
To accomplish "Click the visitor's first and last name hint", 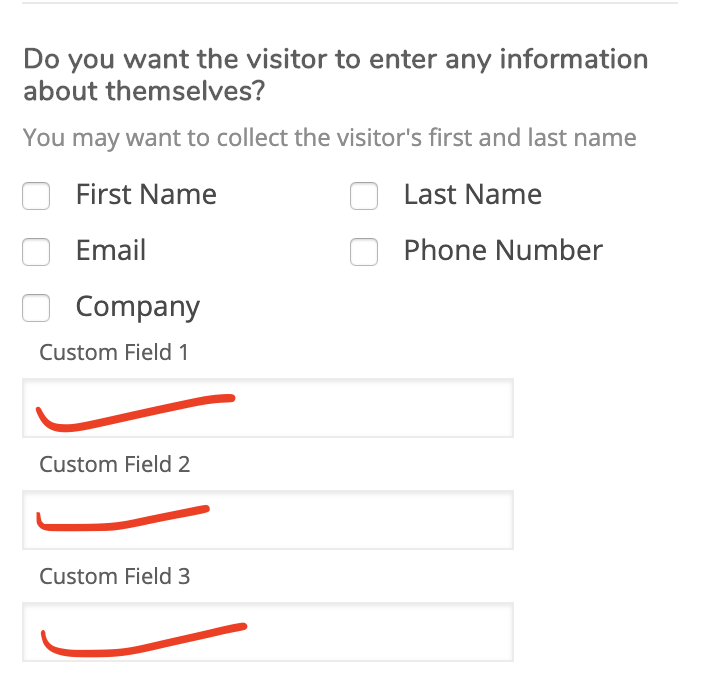I will click(330, 138).
